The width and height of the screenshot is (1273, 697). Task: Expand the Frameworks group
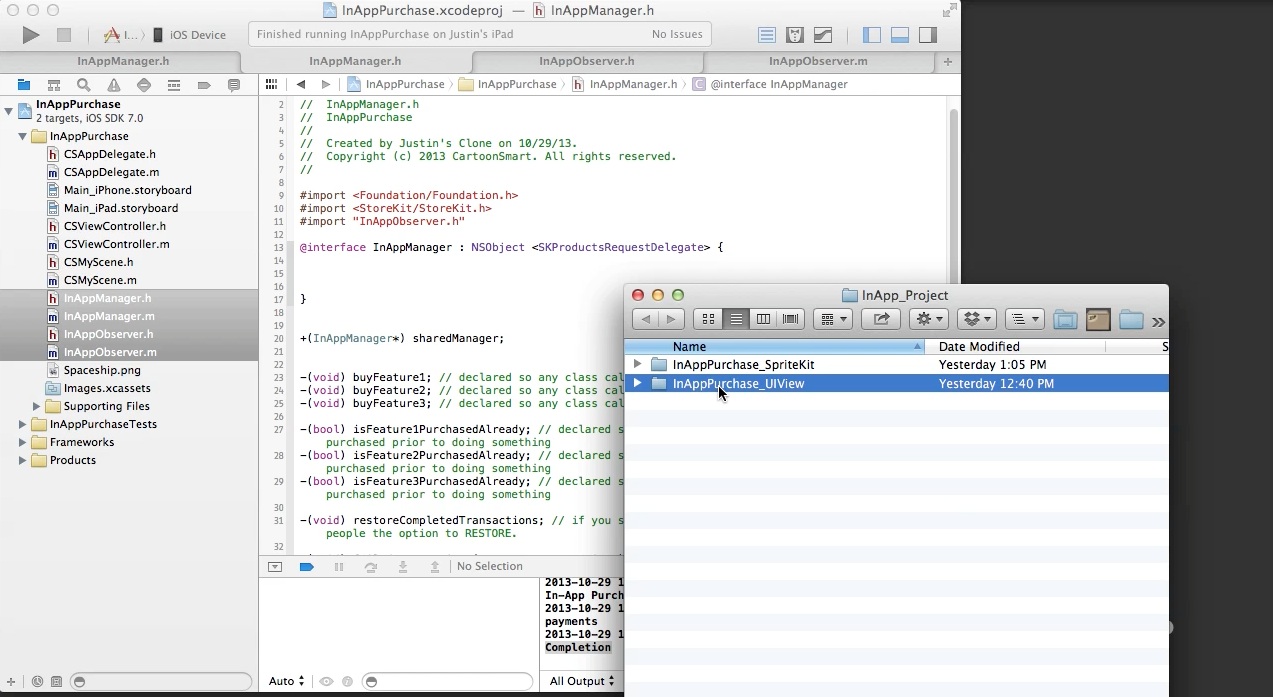[23, 442]
